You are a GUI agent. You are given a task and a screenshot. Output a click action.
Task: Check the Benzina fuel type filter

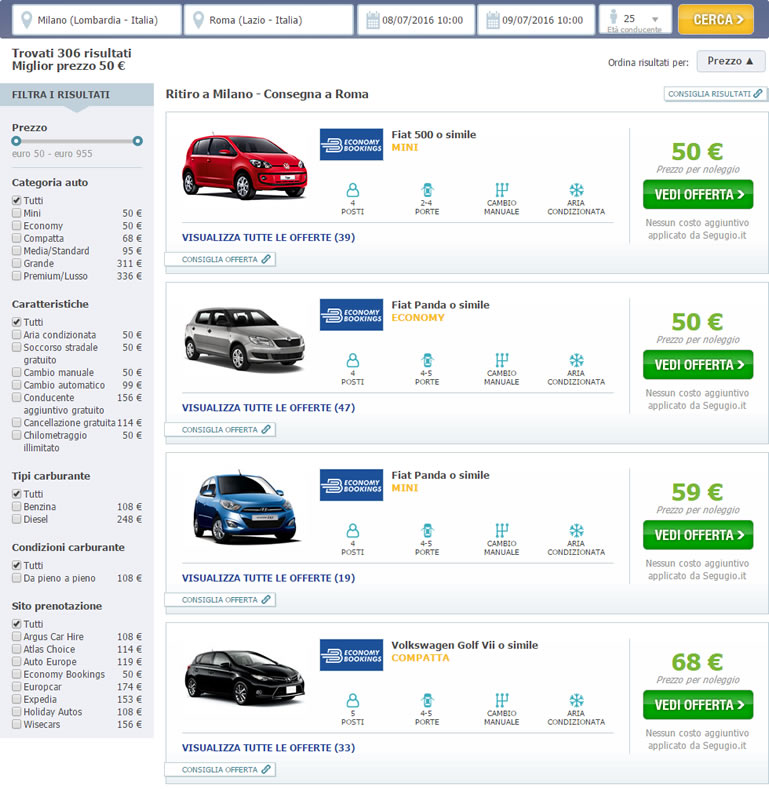(x=17, y=506)
